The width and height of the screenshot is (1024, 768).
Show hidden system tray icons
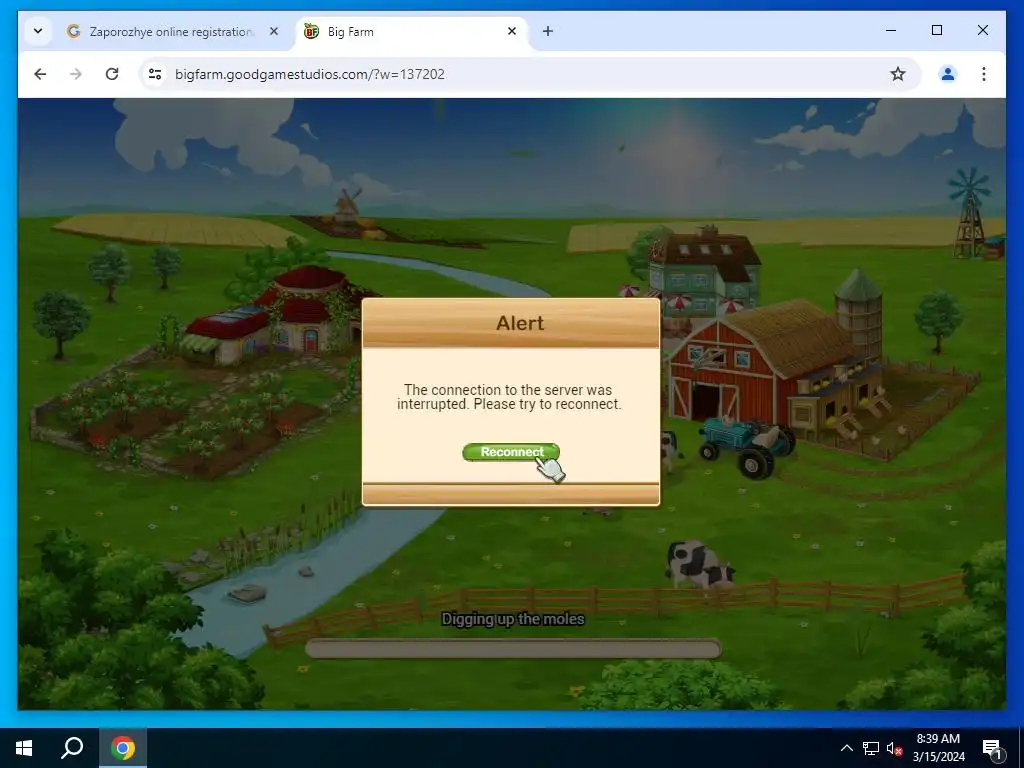(846, 748)
